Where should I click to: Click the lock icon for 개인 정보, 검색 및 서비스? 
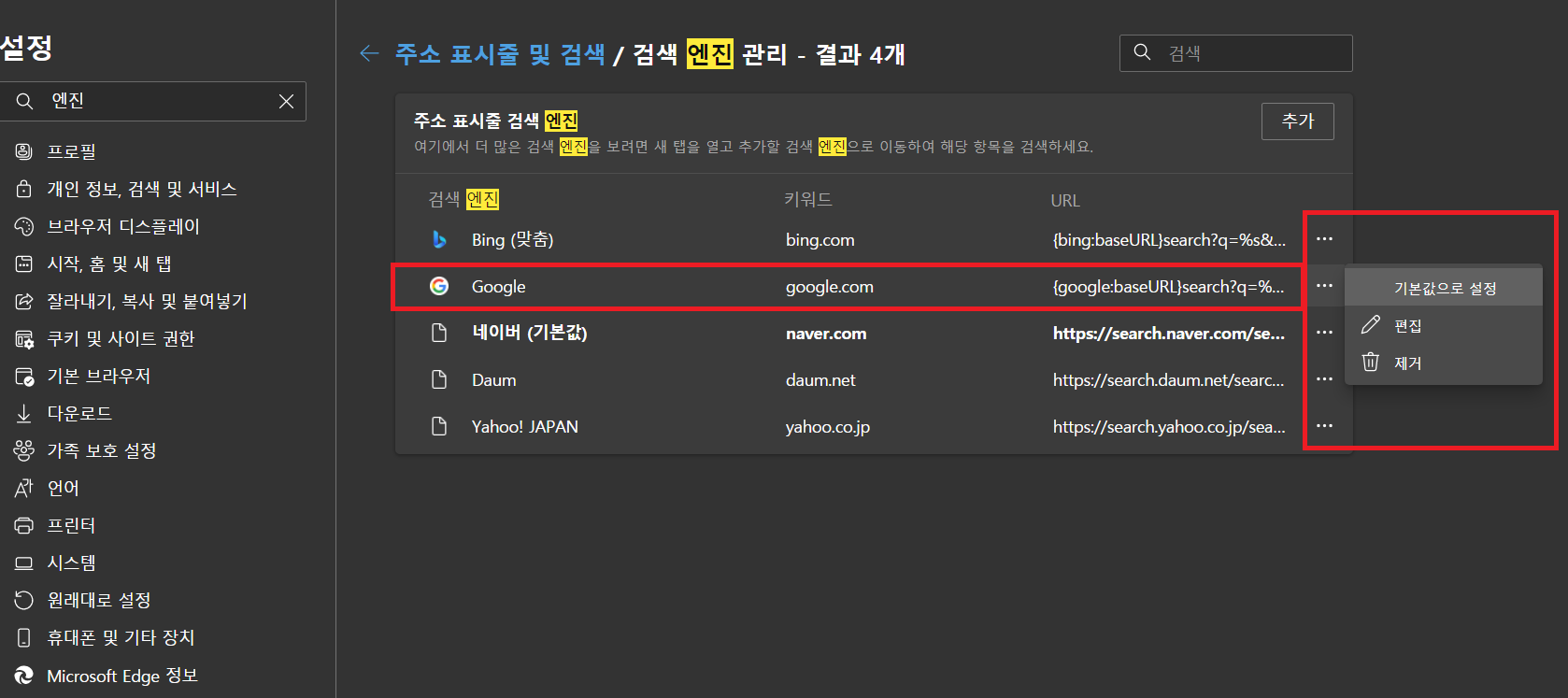(24, 189)
